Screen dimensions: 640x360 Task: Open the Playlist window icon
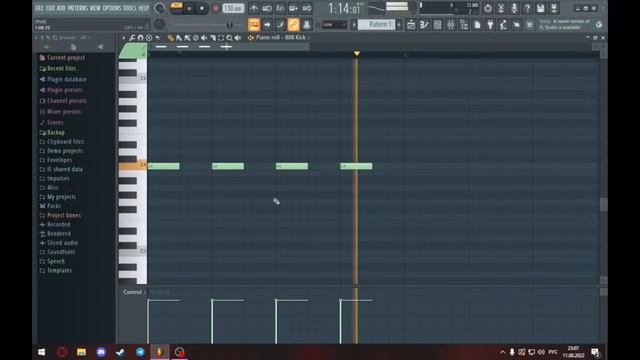(411, 24)
